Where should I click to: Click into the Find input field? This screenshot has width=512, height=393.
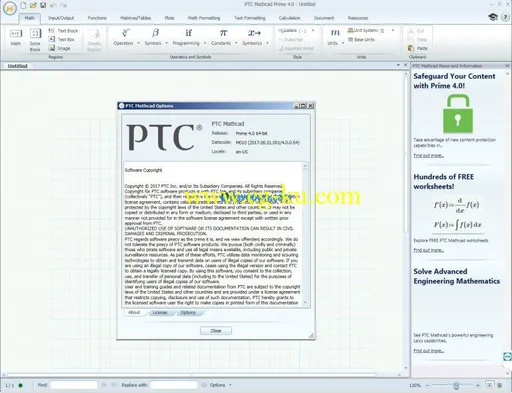coord(74,385)
